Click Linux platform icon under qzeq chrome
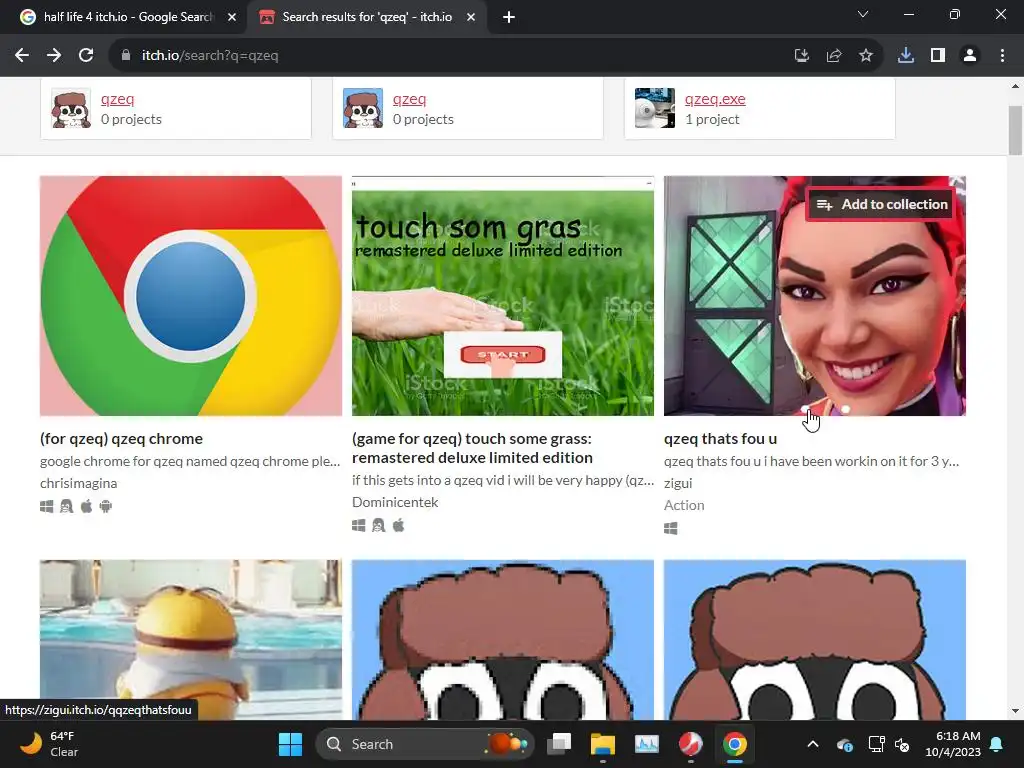Image resolution: width=1024 pixels, height=768 pixels. (x=67, y=506)
